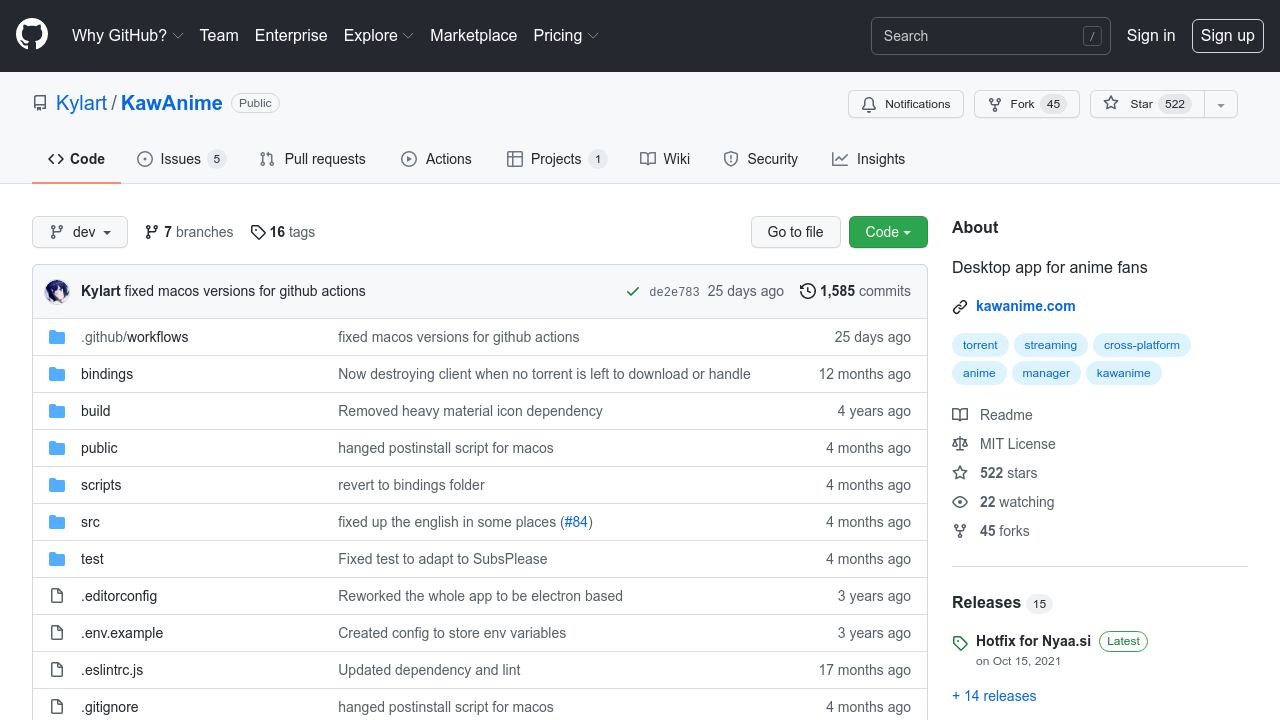Click the Sign up button

tap(1228, 35)
